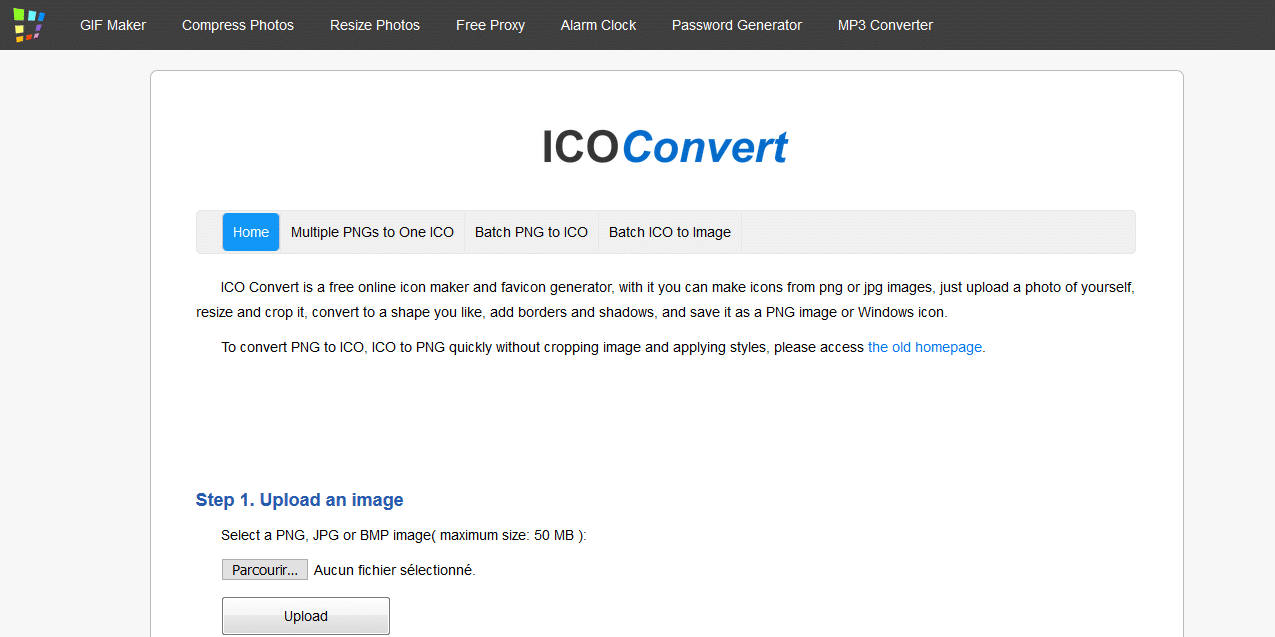
Task: Click the colorful logo icon in top bar
Action: [29, 25]
